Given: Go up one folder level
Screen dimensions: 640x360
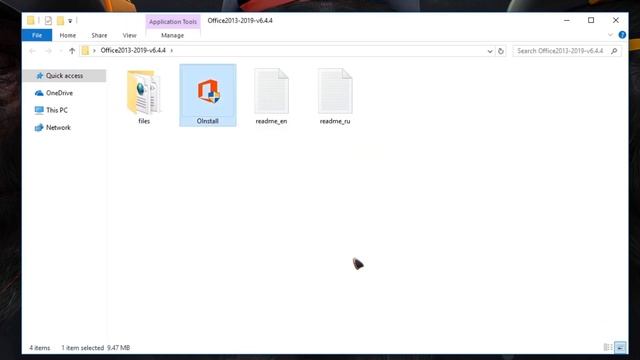Looking at the screenshot, I should (x=72, y=51).
